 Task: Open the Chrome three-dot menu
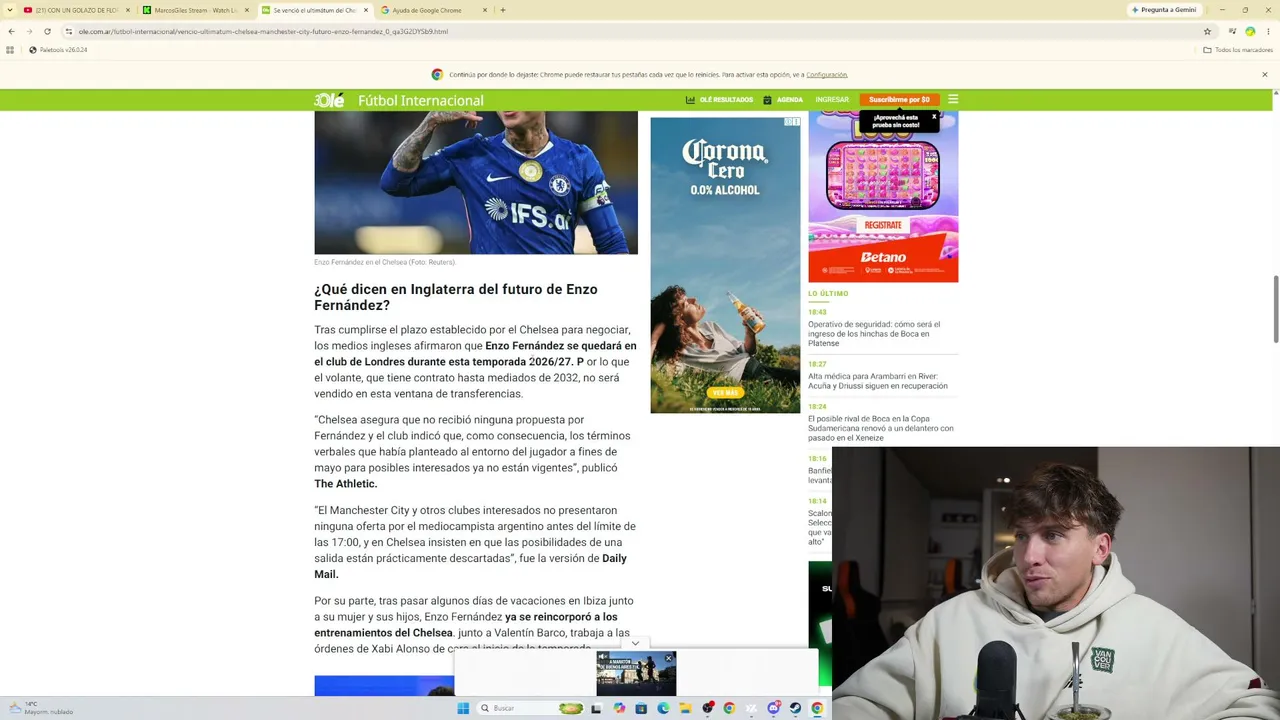1267,31
